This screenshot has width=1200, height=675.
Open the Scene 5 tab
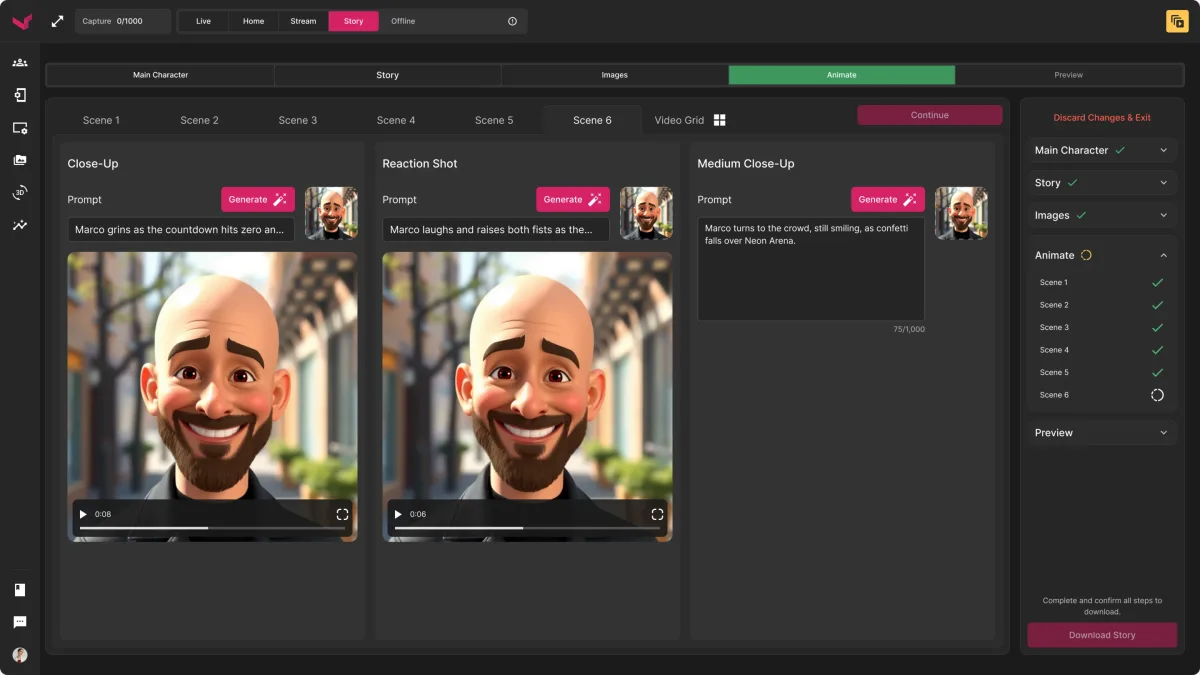[494, 120]
